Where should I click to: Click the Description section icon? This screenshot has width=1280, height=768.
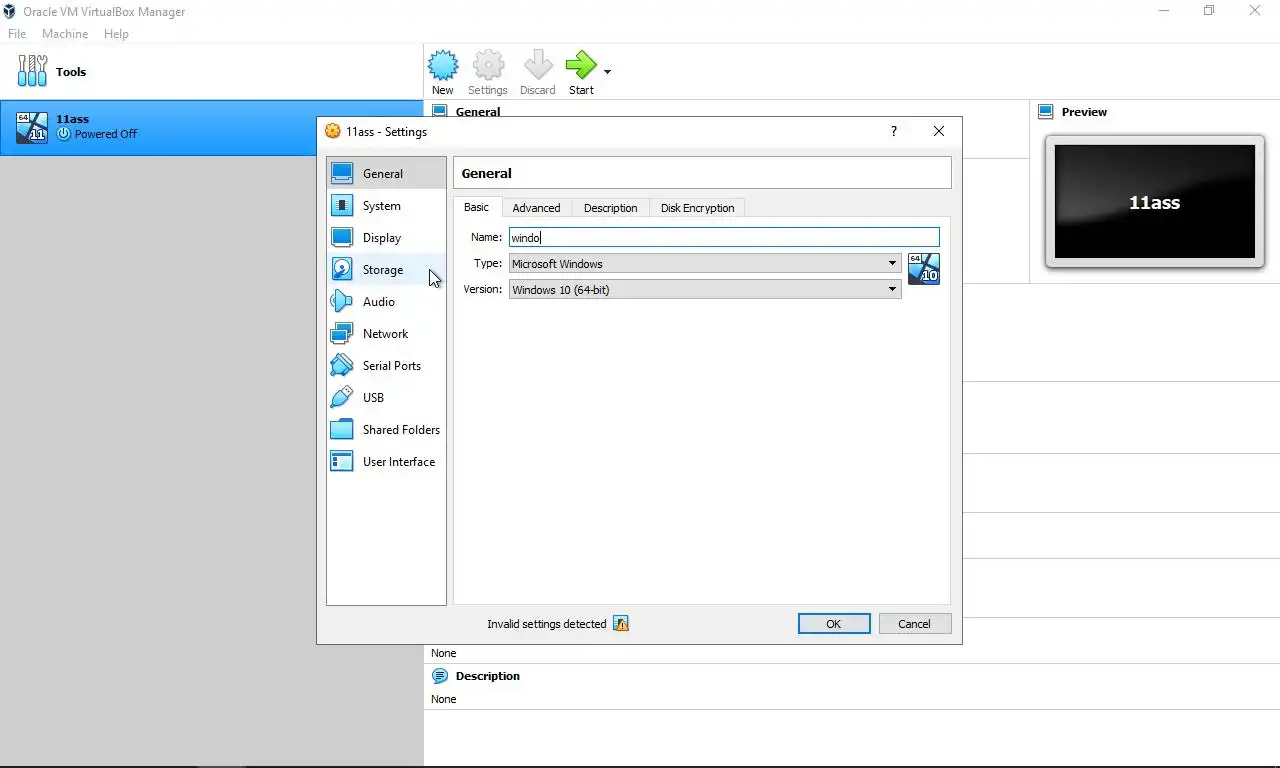point(440,676)
